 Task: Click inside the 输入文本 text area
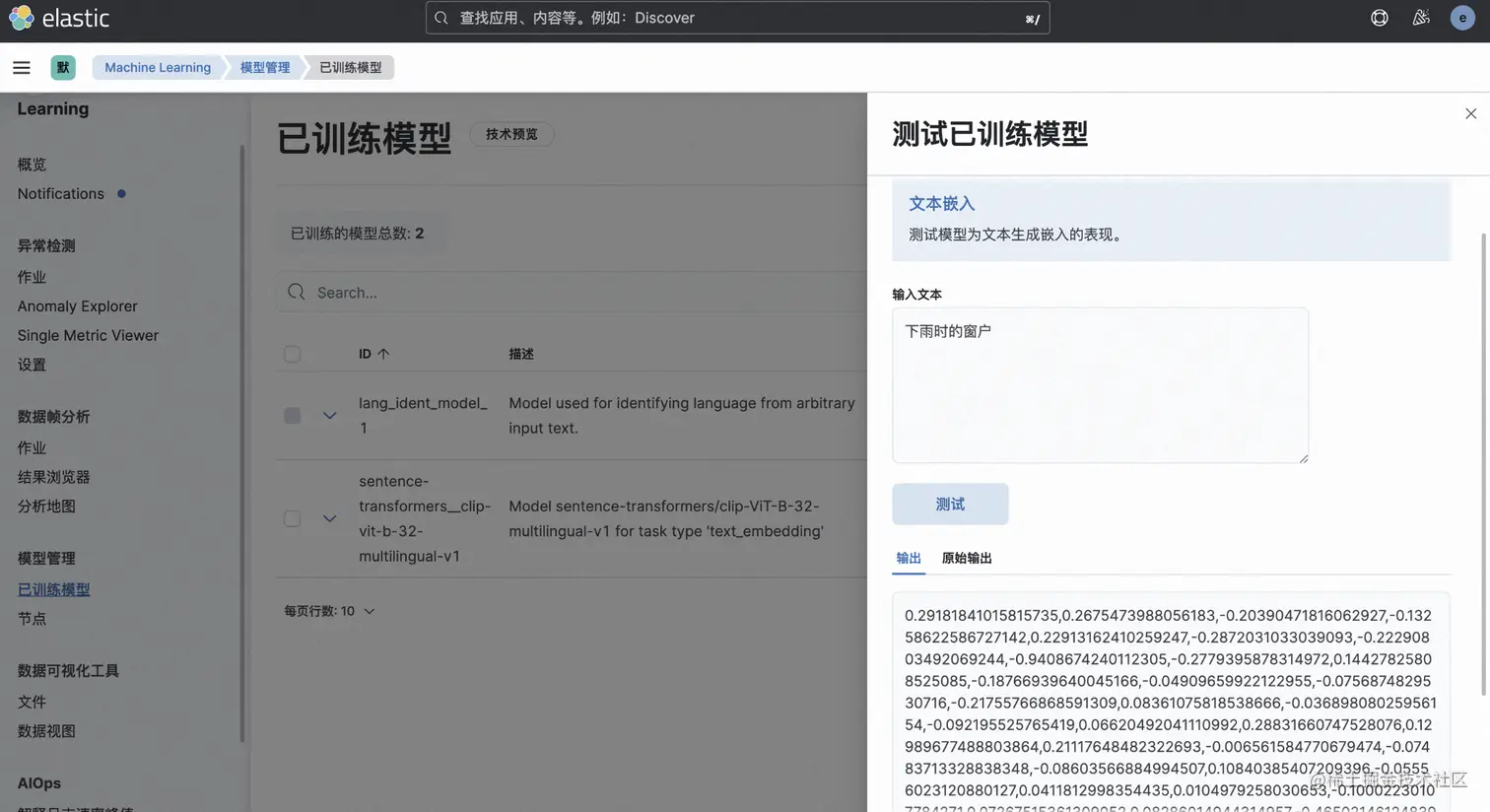click(x=1099, y=384)
